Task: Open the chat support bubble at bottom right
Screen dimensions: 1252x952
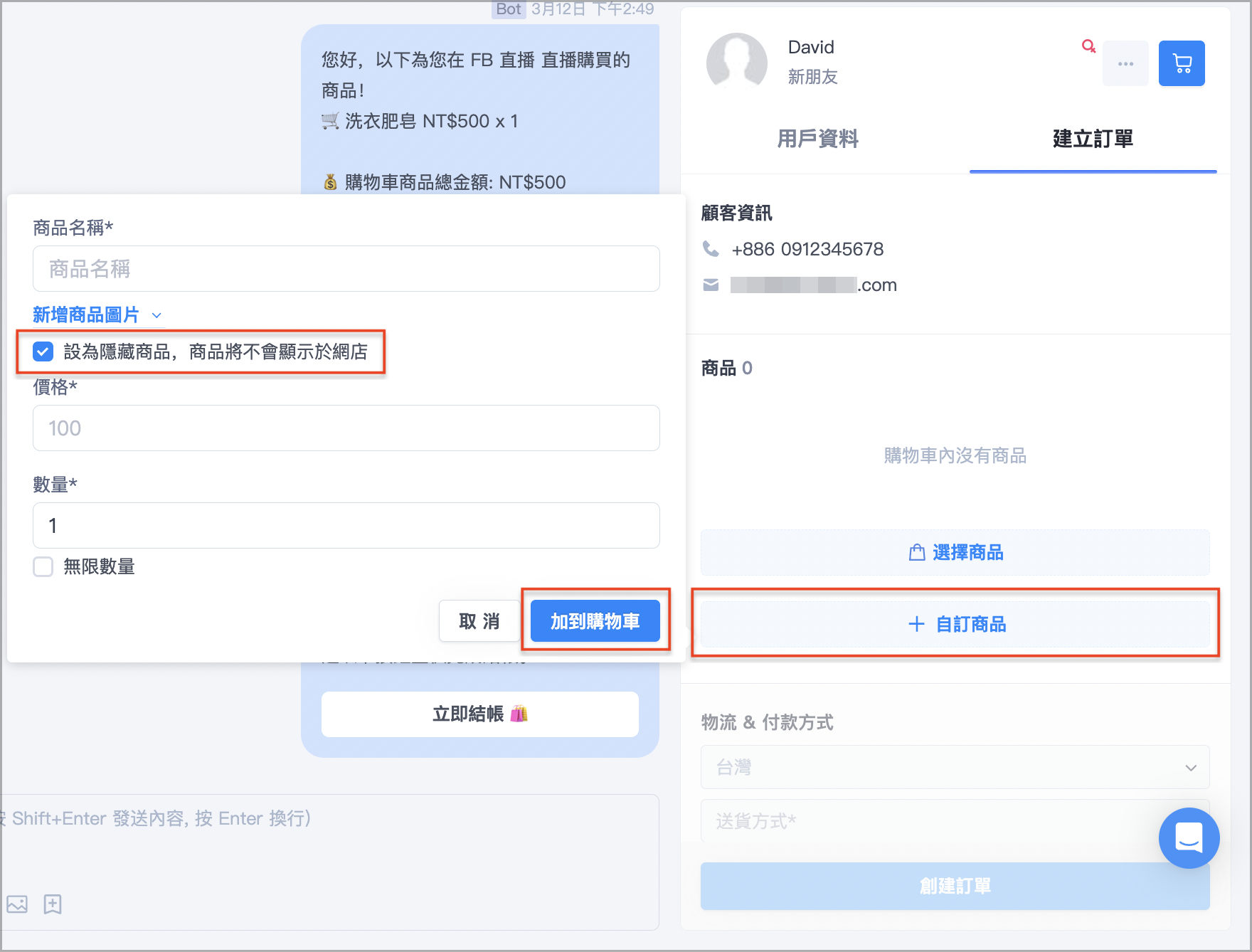Action: [1189, 838]
